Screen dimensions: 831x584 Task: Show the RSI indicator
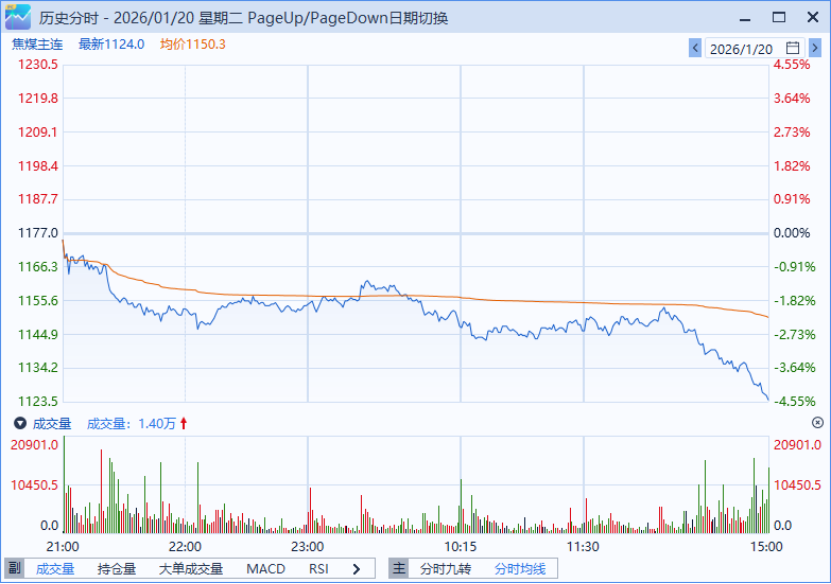319,569
